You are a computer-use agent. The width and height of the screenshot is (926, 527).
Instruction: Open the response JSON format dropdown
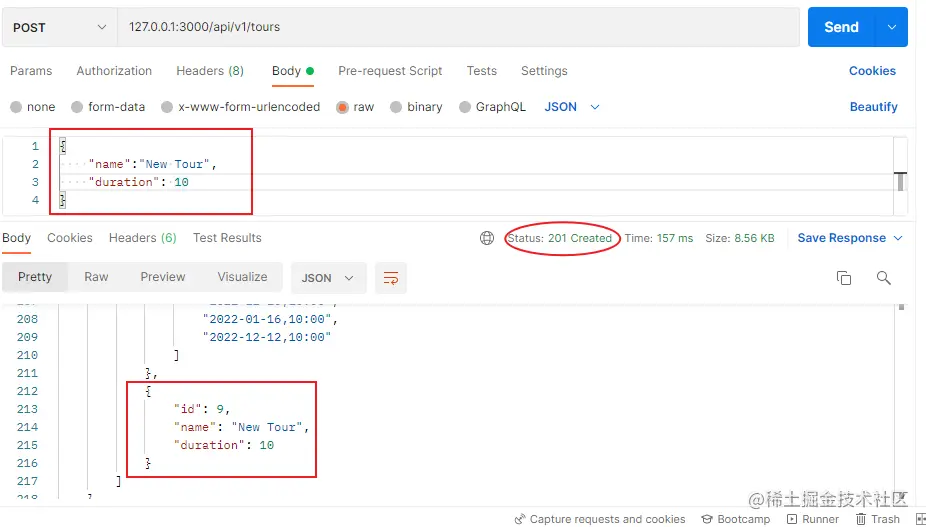pyautogui.click(x=328, y=278)
